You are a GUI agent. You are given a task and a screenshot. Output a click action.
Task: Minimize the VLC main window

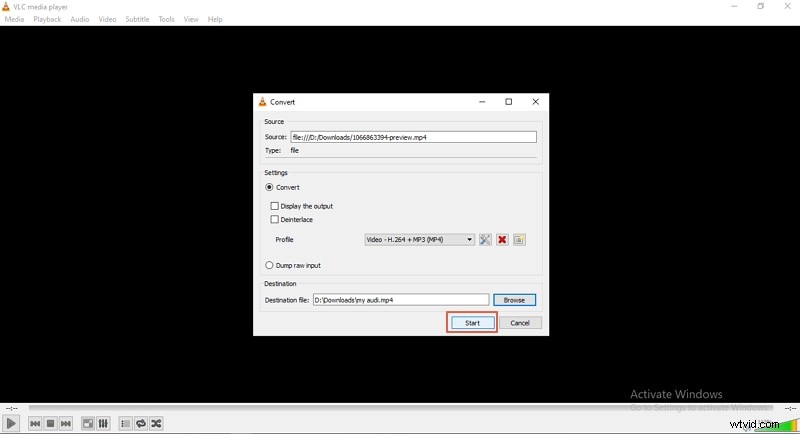734,6
